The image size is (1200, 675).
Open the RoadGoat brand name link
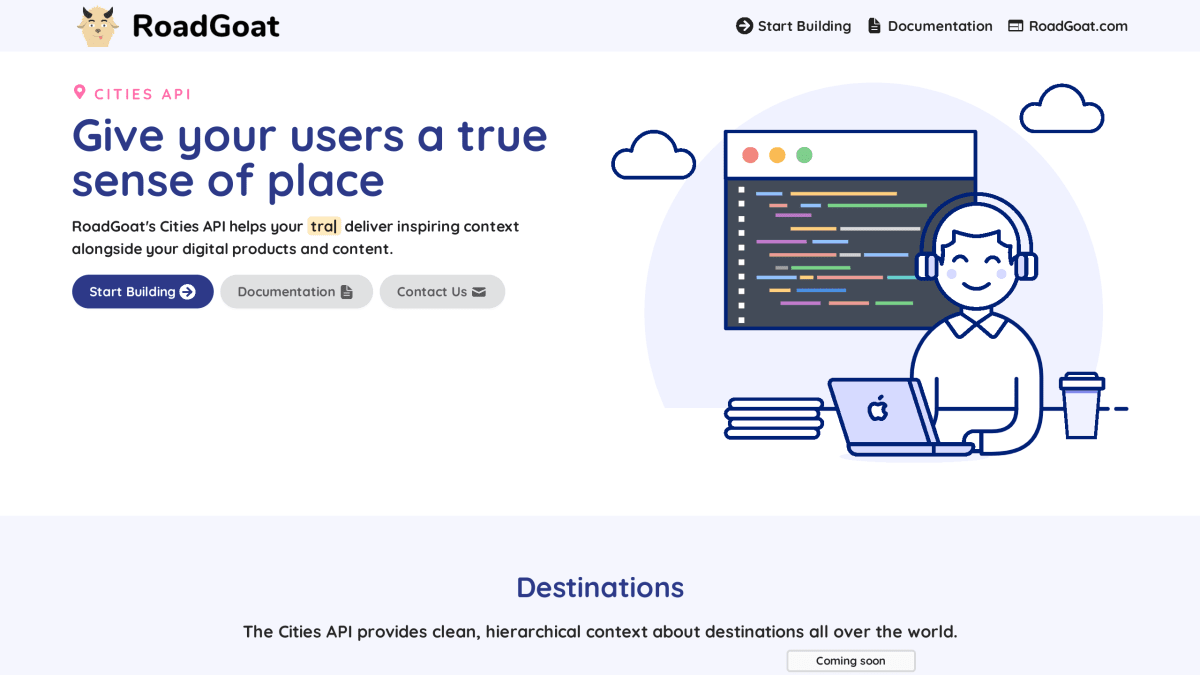click(205, 26)
